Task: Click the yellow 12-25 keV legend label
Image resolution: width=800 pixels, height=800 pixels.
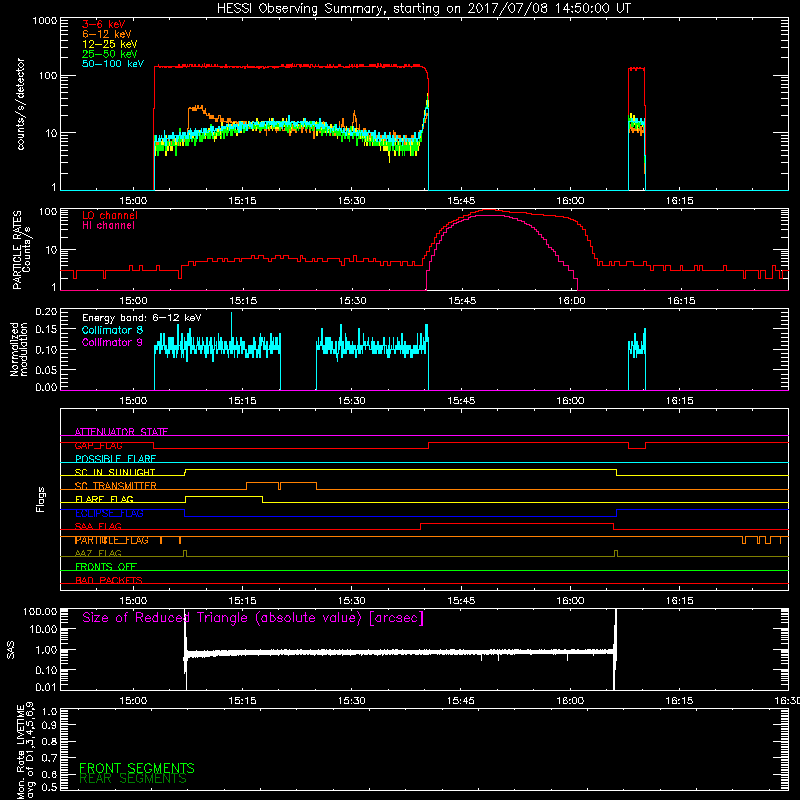Action: (110, 44)
